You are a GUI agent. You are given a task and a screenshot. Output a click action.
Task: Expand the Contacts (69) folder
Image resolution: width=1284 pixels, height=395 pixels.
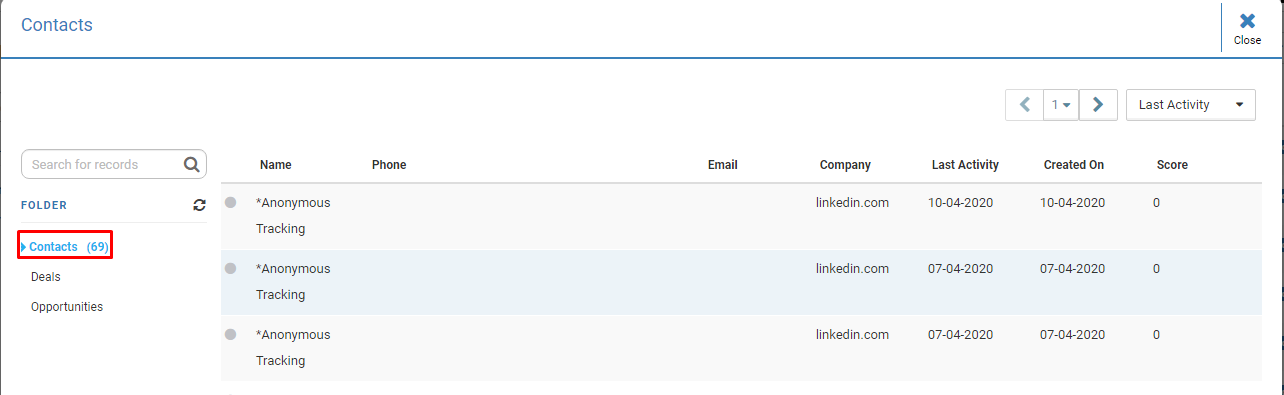coord(66,246)
